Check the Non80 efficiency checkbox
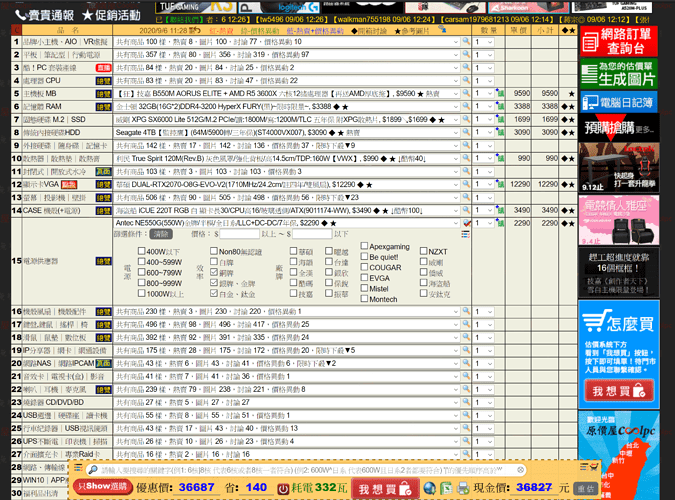 pyautogui.click(x=214, y=251)
